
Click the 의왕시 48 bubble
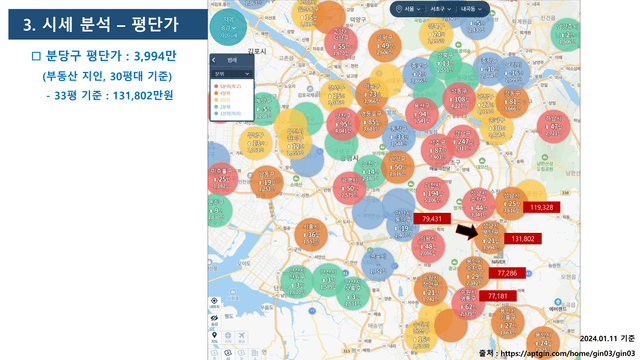(428, 247)
